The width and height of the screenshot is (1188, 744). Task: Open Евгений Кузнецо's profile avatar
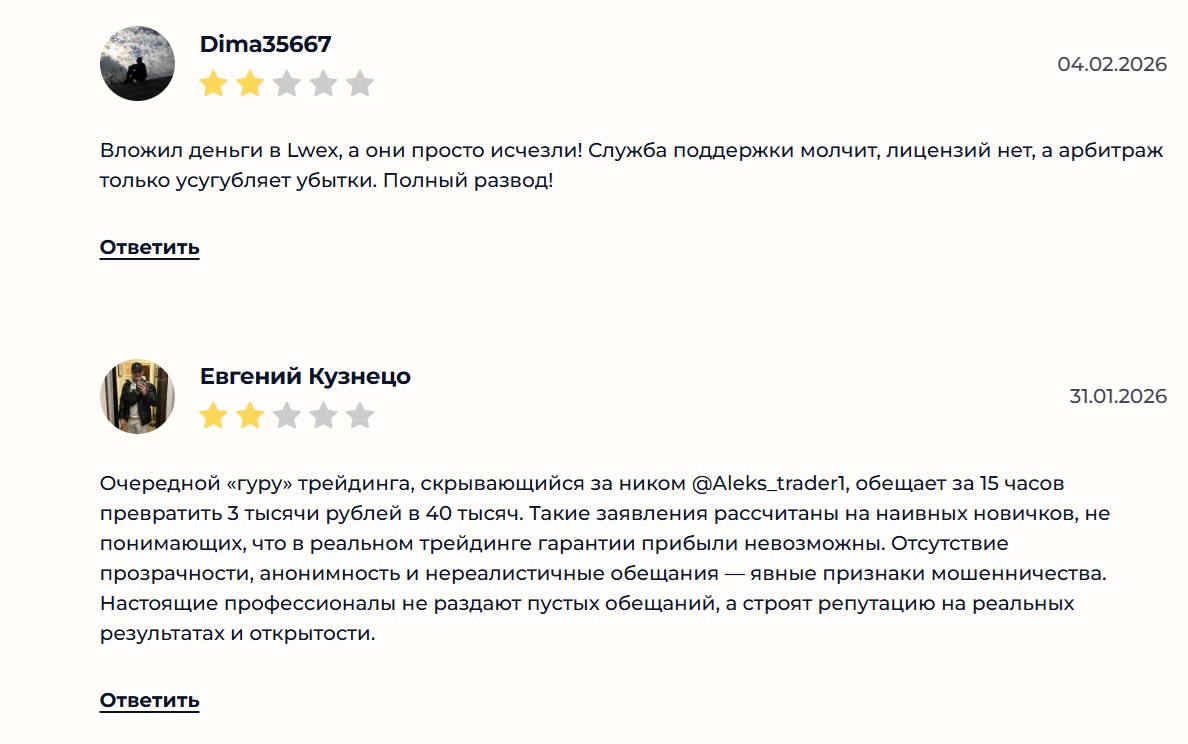137,396
